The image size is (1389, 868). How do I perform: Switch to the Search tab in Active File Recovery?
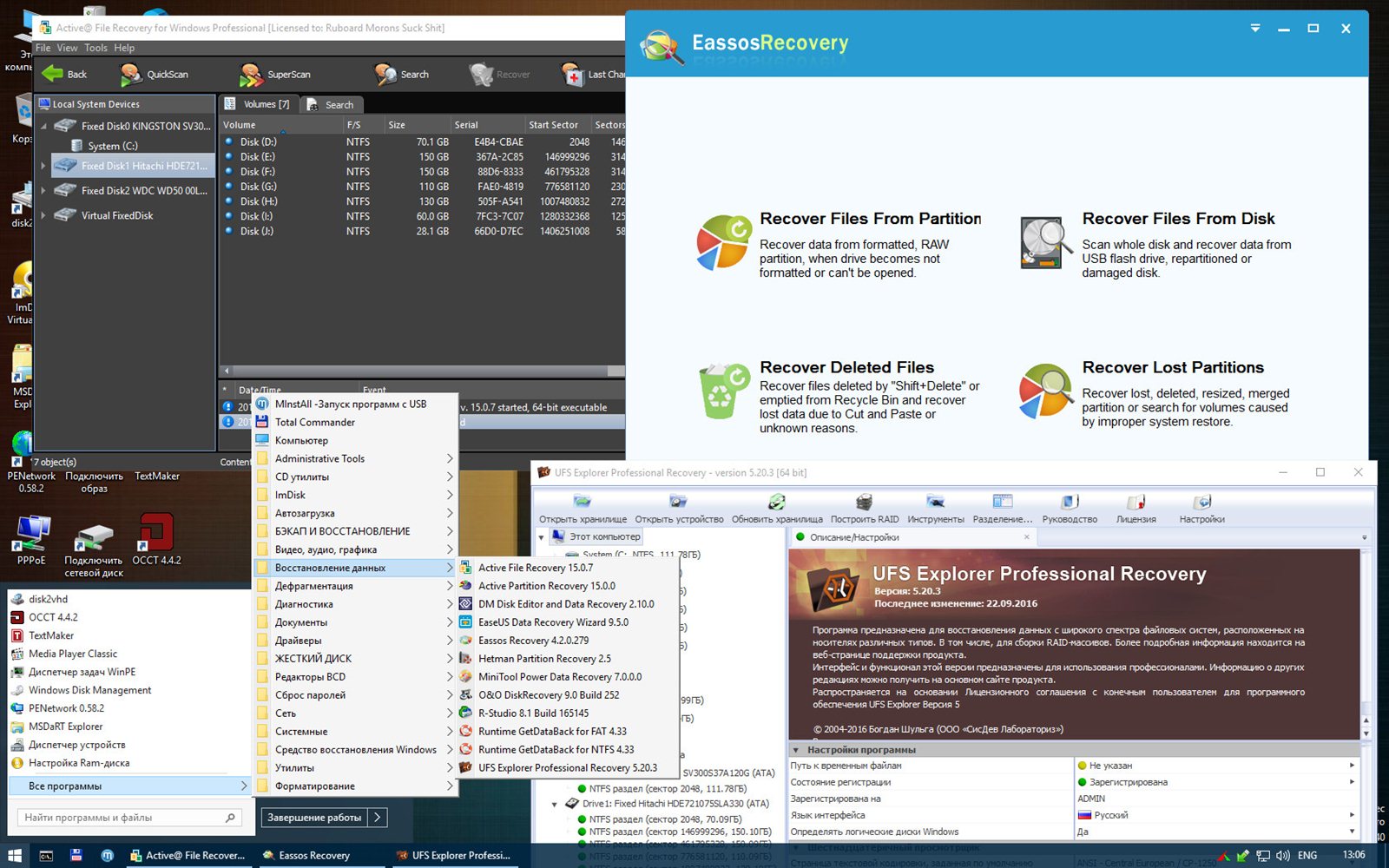[331, 105]
